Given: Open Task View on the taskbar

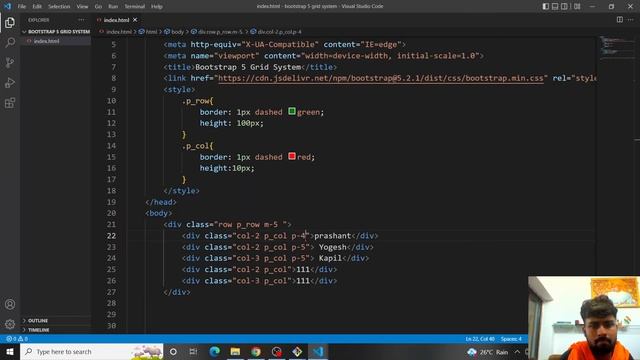Looking at the screenshot, I should point(193,351).
